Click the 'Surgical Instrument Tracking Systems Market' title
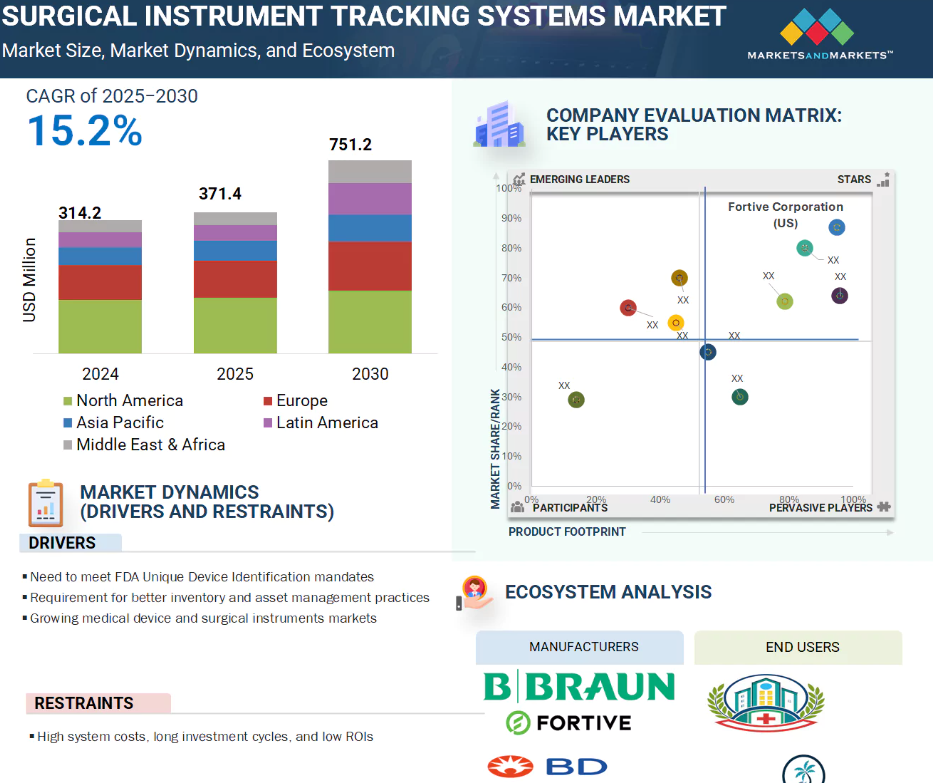Viewport: 936px width, 783px height. (364, 16)
